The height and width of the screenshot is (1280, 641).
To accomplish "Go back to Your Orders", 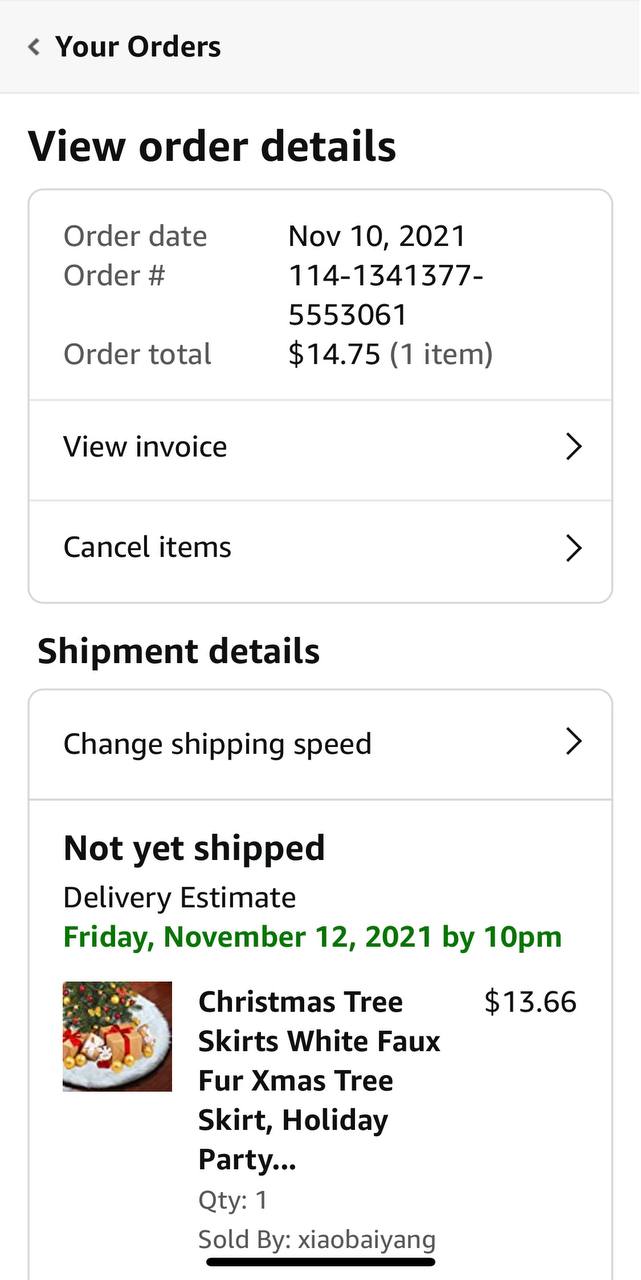I will pos(138,46).
